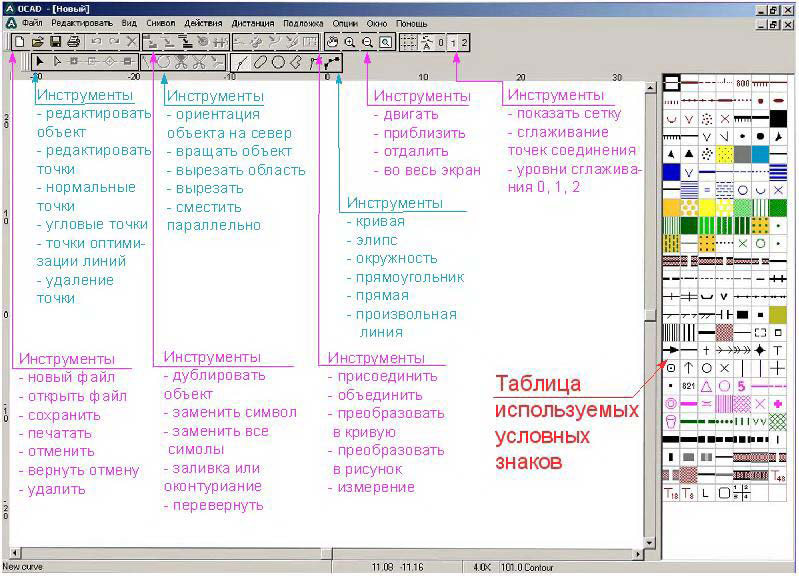Viewport: 799px width, 576px height.
Task: Click the Zoom out magnifier
Action: tap(368, 42)
